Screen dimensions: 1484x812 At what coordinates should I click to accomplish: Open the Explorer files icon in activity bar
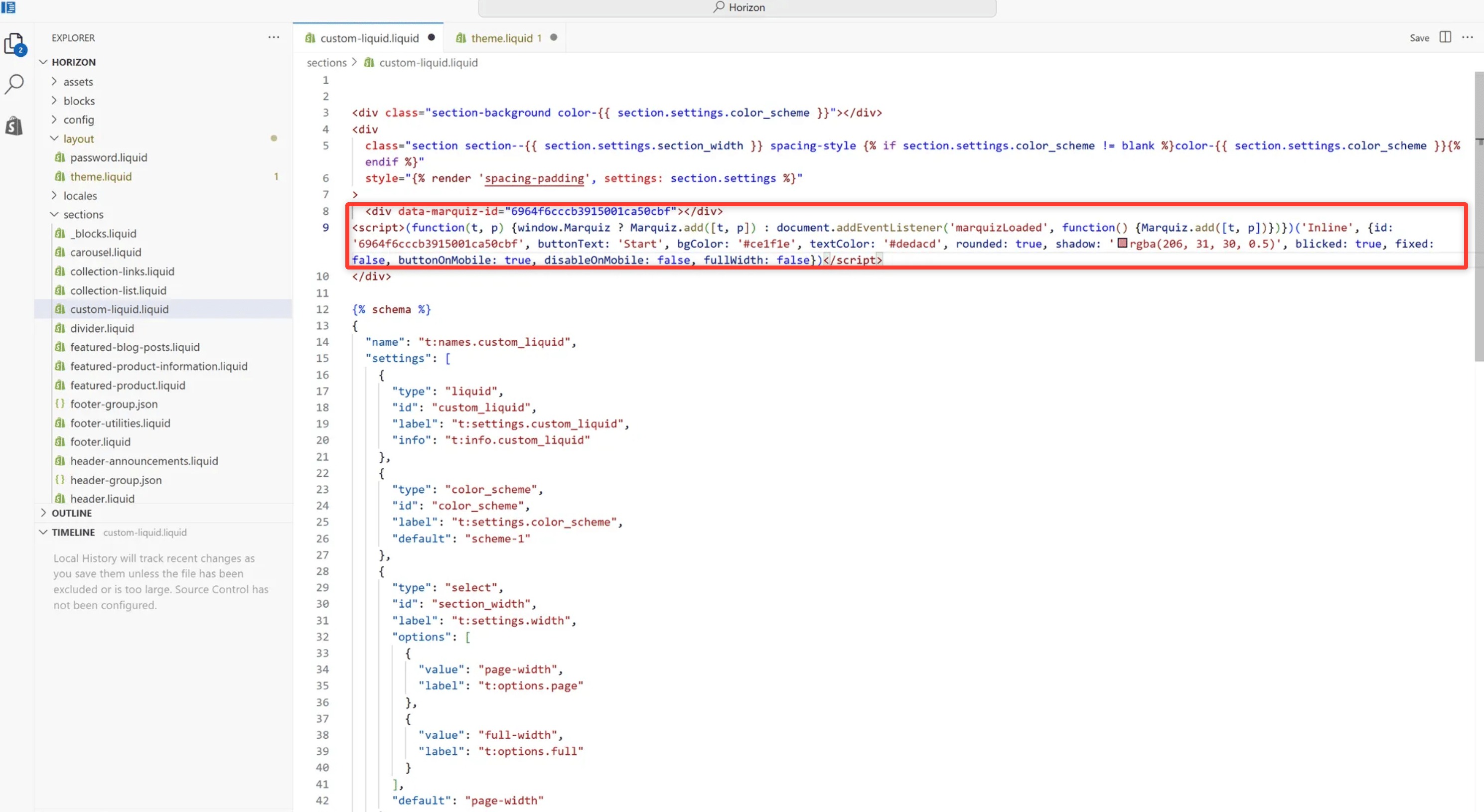point(14,44)
